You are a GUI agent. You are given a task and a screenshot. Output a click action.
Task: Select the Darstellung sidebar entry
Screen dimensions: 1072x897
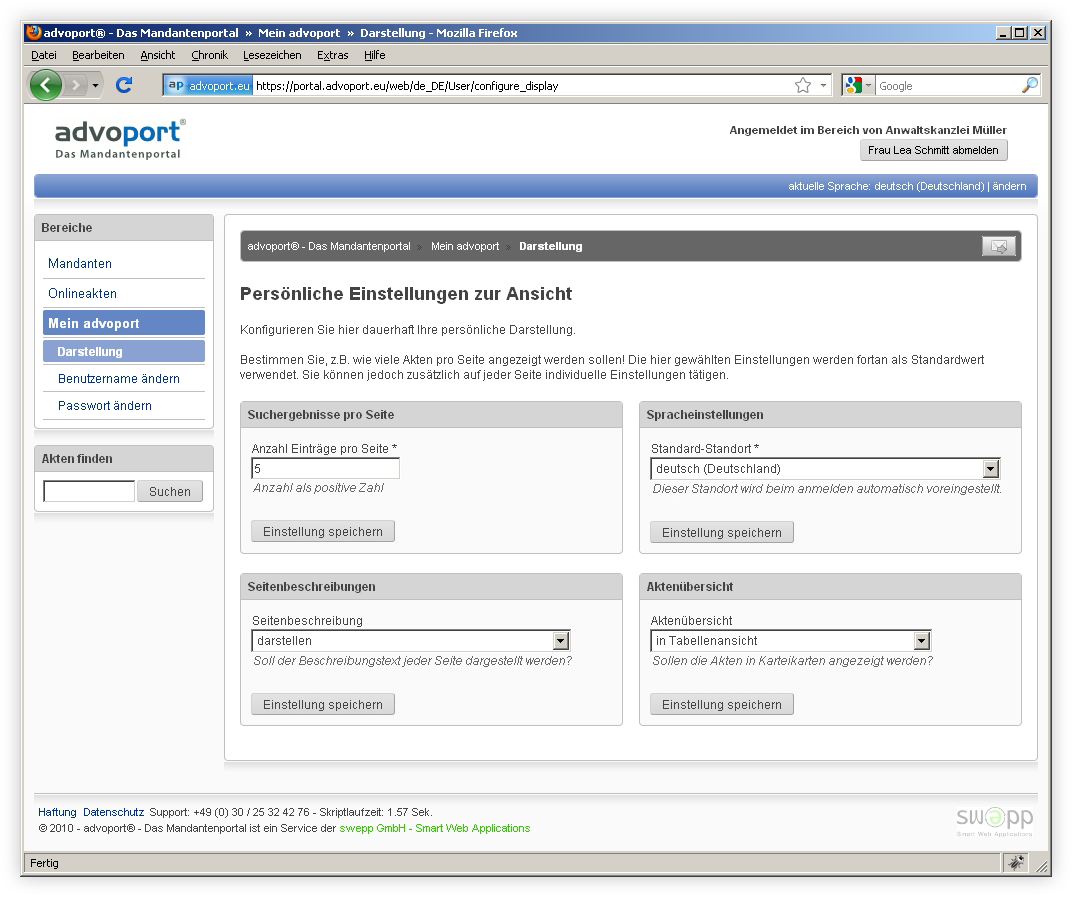[124, 351]
